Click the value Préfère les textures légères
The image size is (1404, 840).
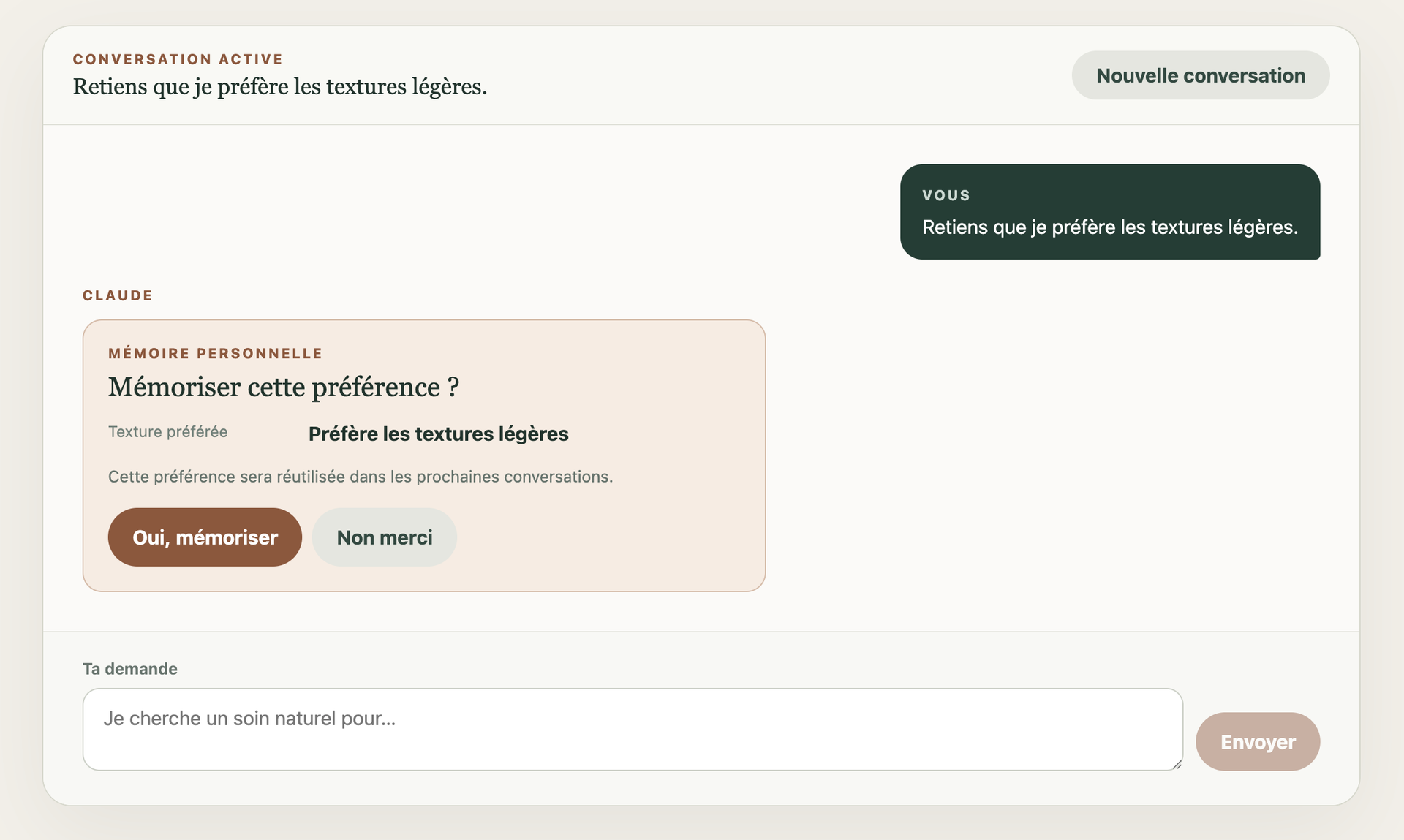point(439,434)
